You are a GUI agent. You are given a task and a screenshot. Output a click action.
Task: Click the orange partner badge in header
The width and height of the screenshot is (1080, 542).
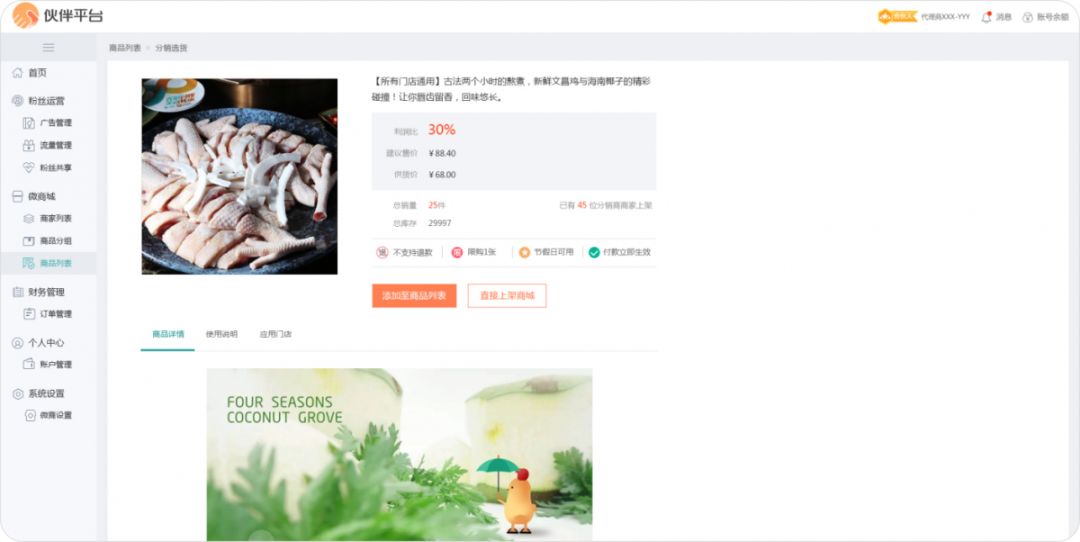897,17
